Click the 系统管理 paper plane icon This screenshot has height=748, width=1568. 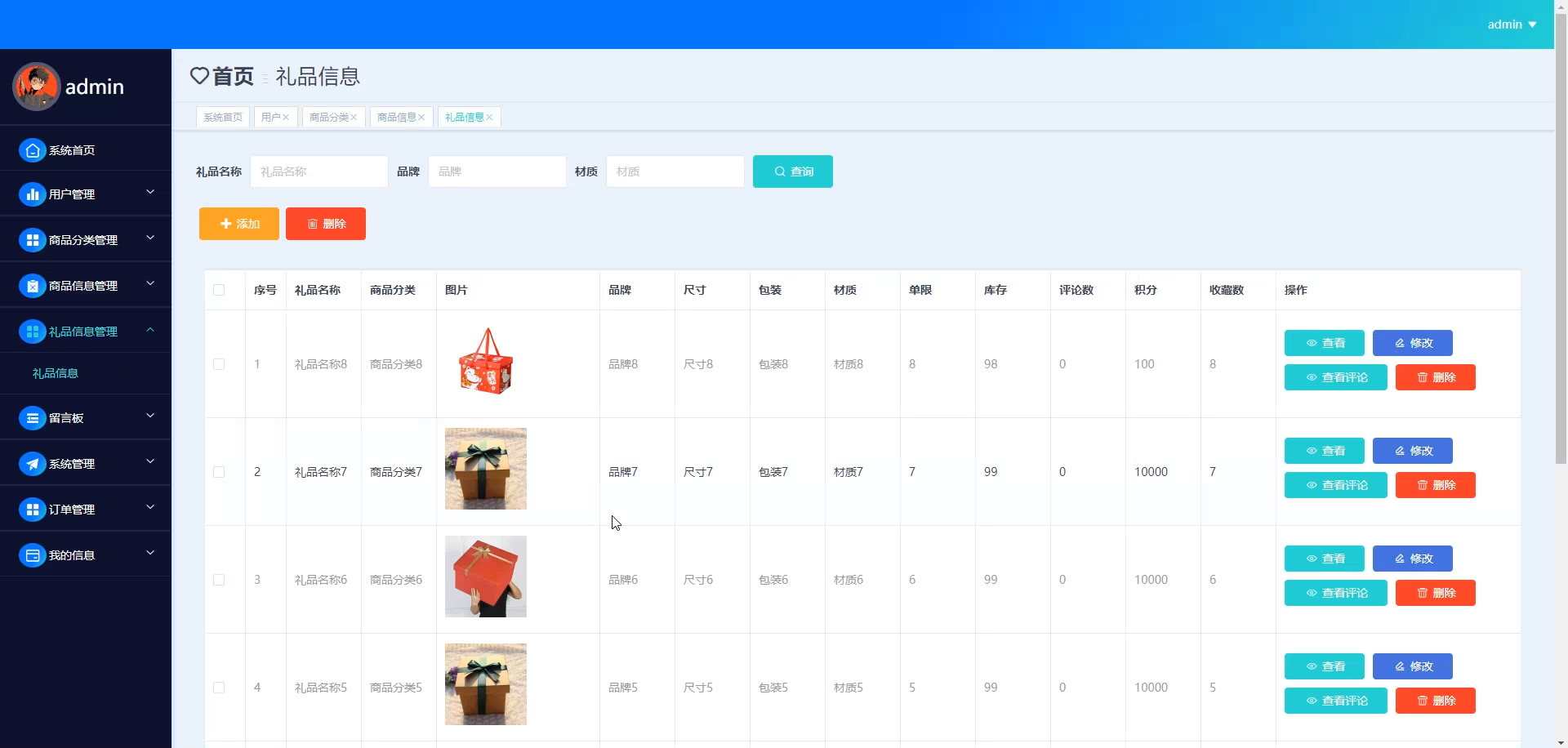click(x=32, y=464)
